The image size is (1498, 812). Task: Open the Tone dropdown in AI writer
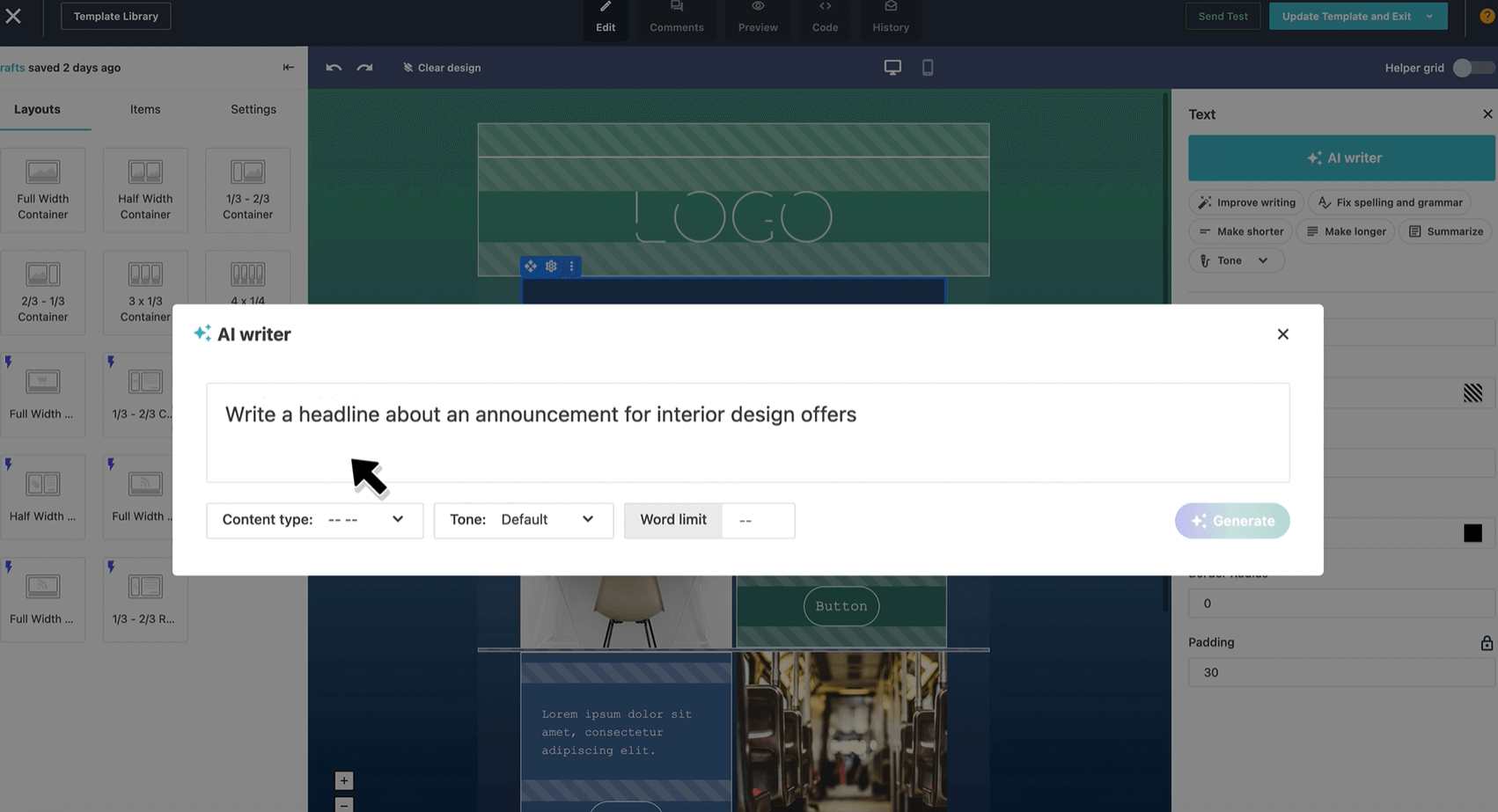(x=524, y=520)
